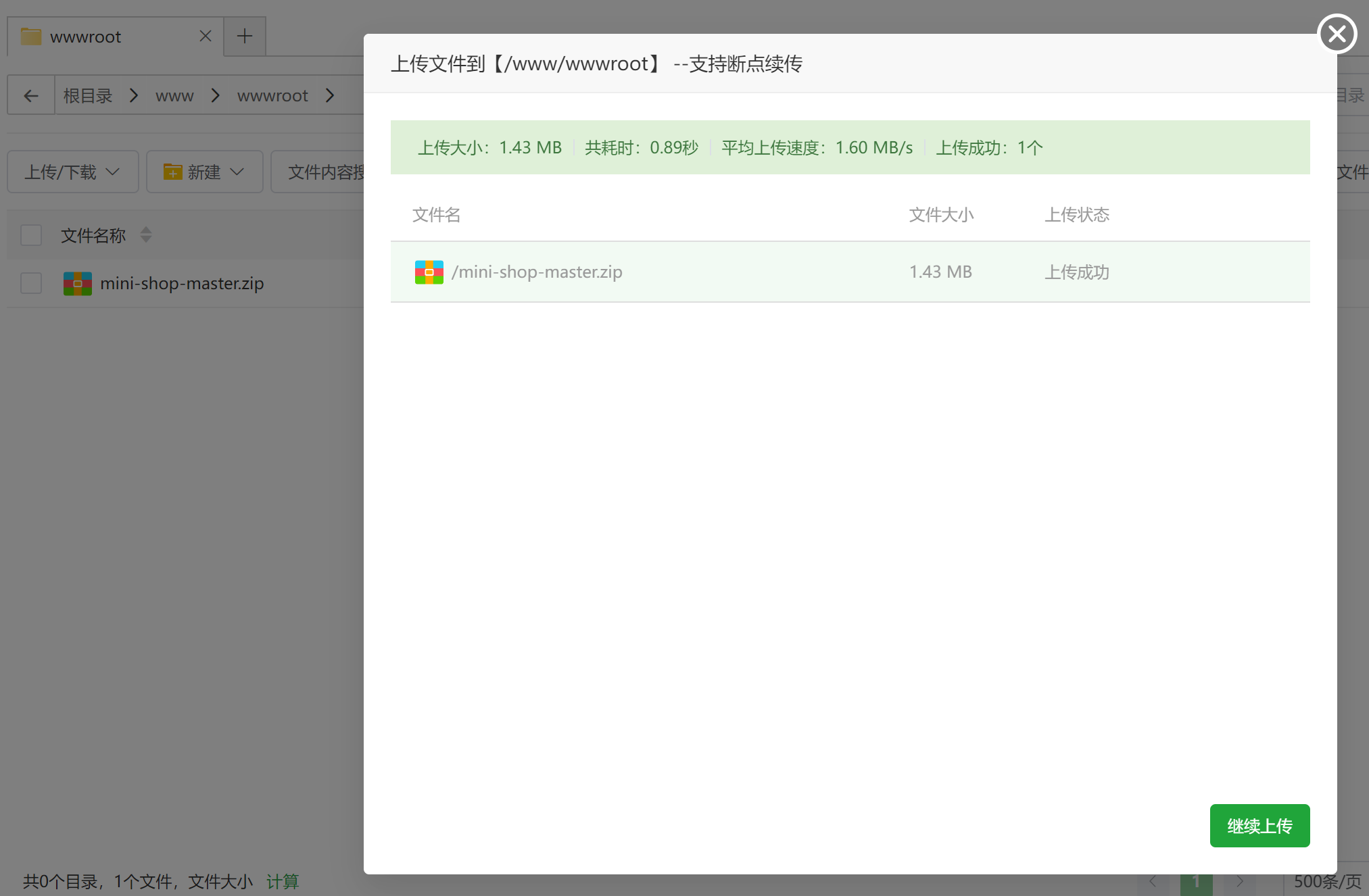1369x896 pixels.
Task: Expand chevron after 根目录 breadcrumb
Action: point(134,96)
